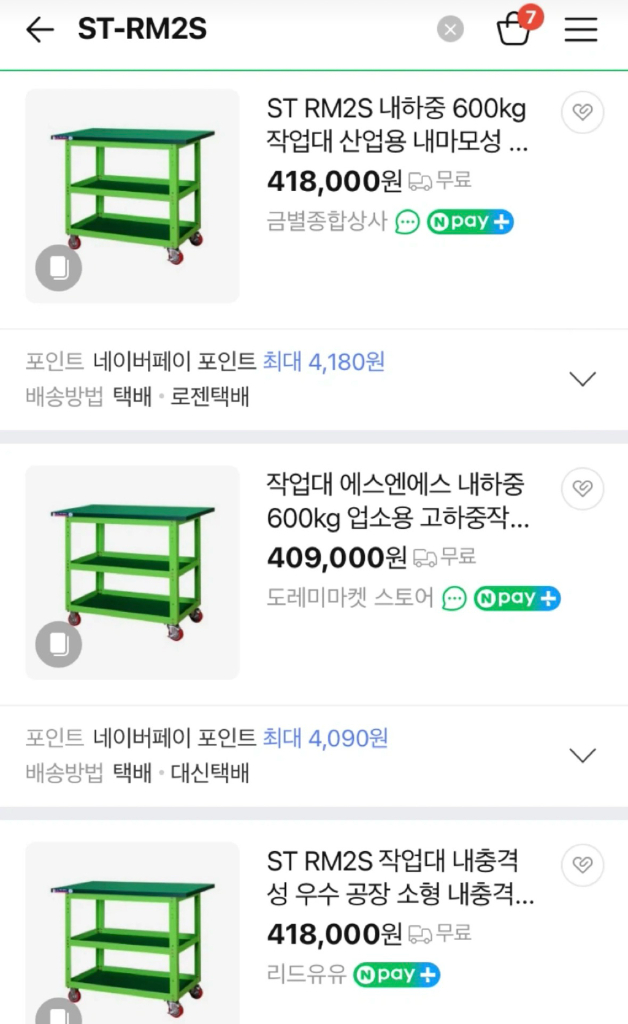Clear the search field with the x button
Viewport: 628px width, 1024px height.
tap(449, 30)
